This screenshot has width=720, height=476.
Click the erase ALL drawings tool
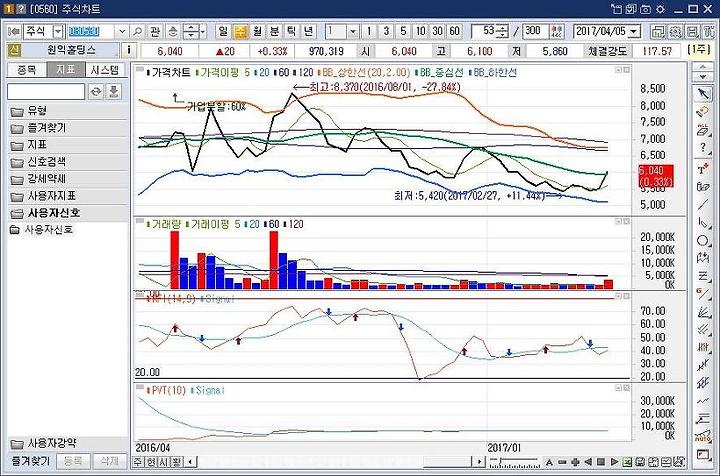(x=703, y=129)
